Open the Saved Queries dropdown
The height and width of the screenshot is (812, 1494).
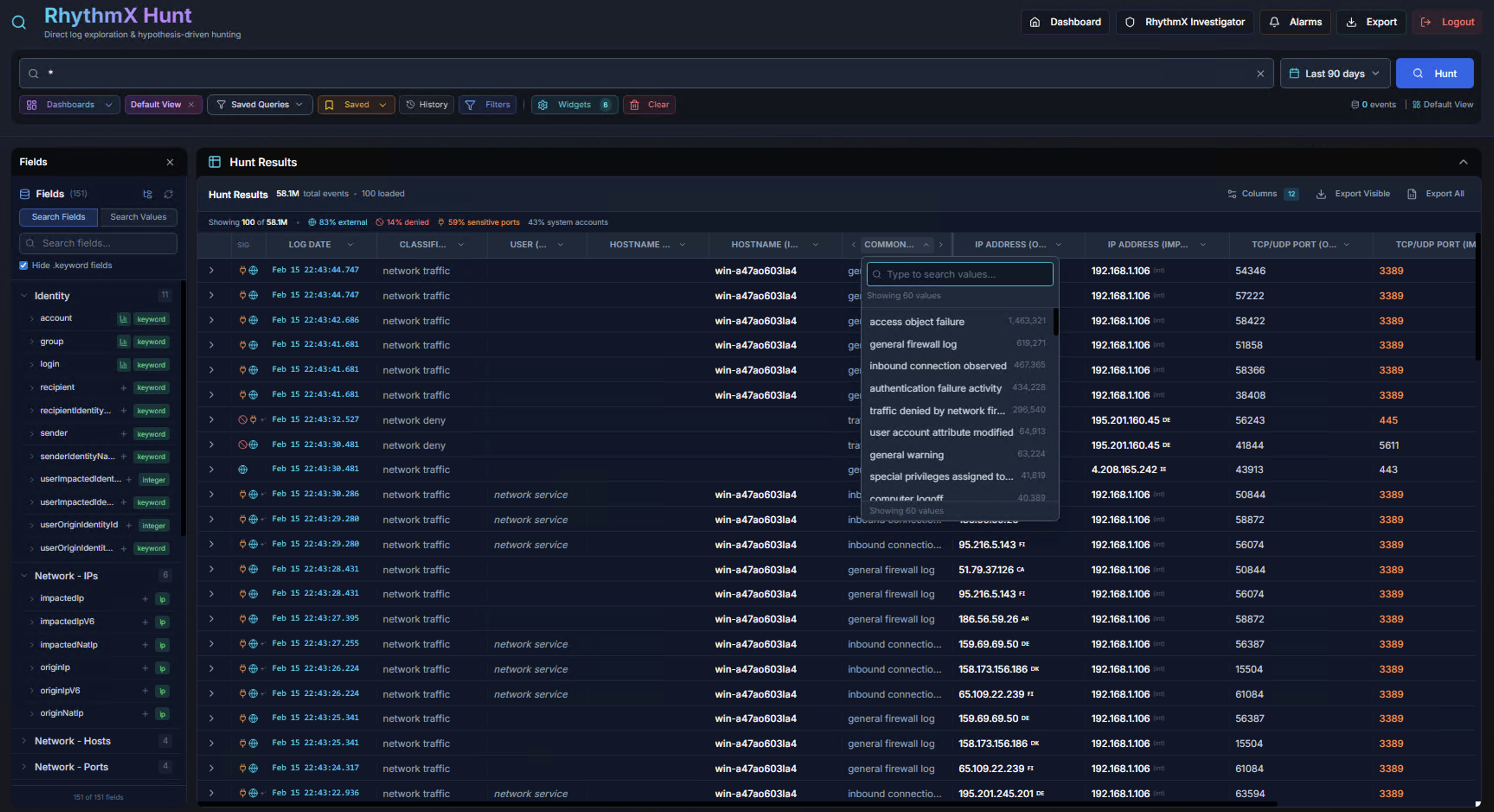point(259,105)
